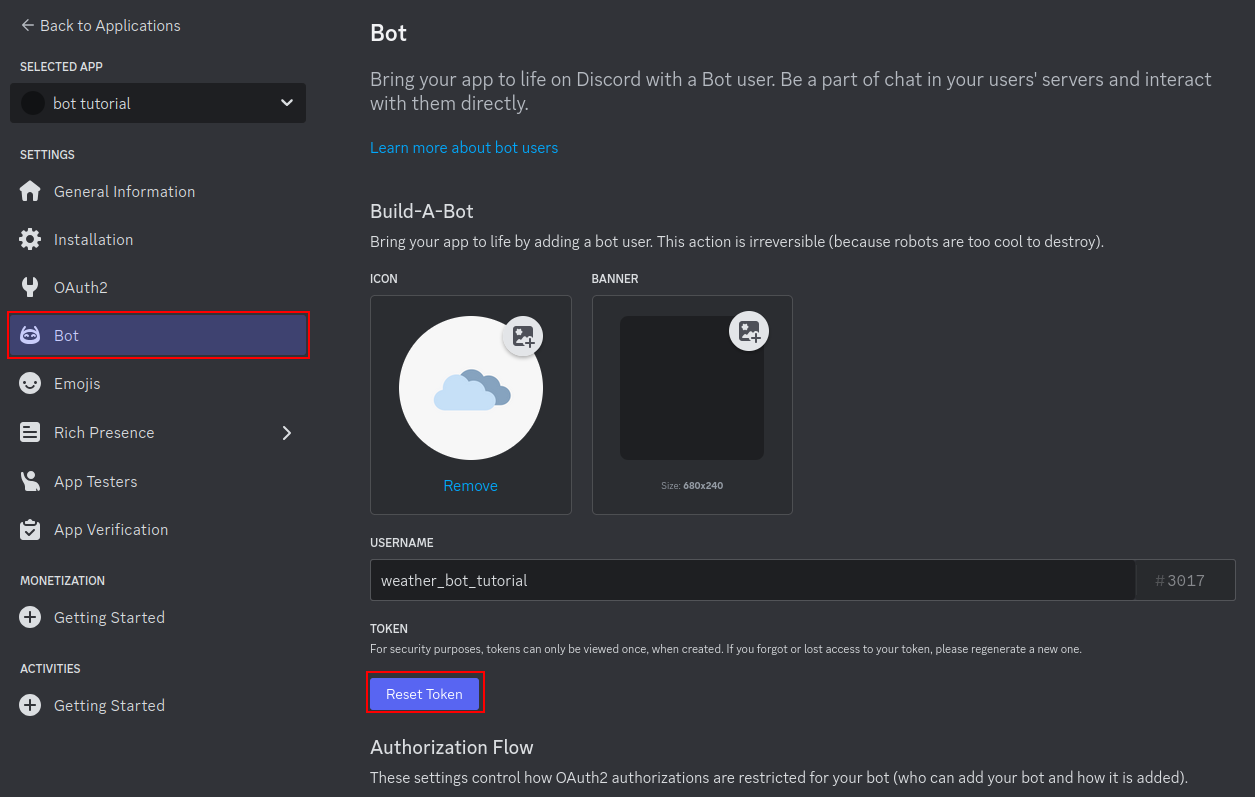Open the selected app dropdown

[x=158, y=103]
